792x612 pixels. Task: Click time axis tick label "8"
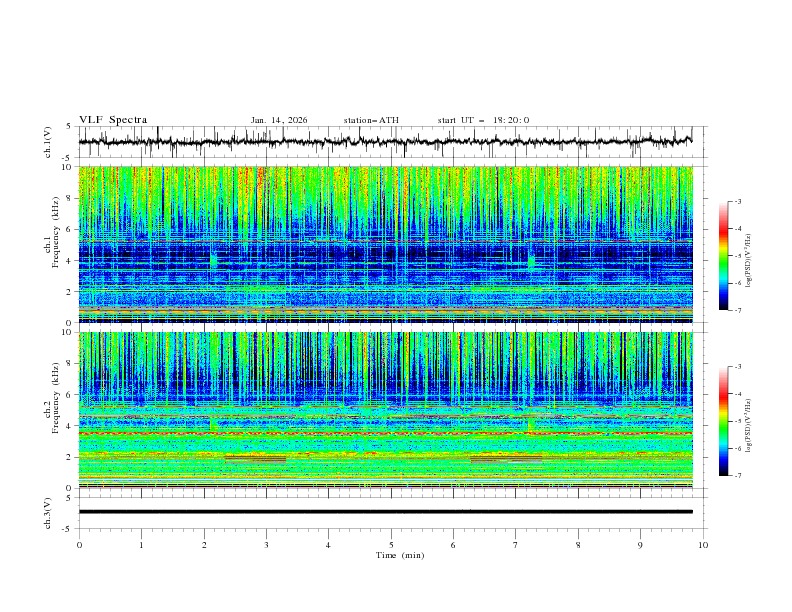578,545
